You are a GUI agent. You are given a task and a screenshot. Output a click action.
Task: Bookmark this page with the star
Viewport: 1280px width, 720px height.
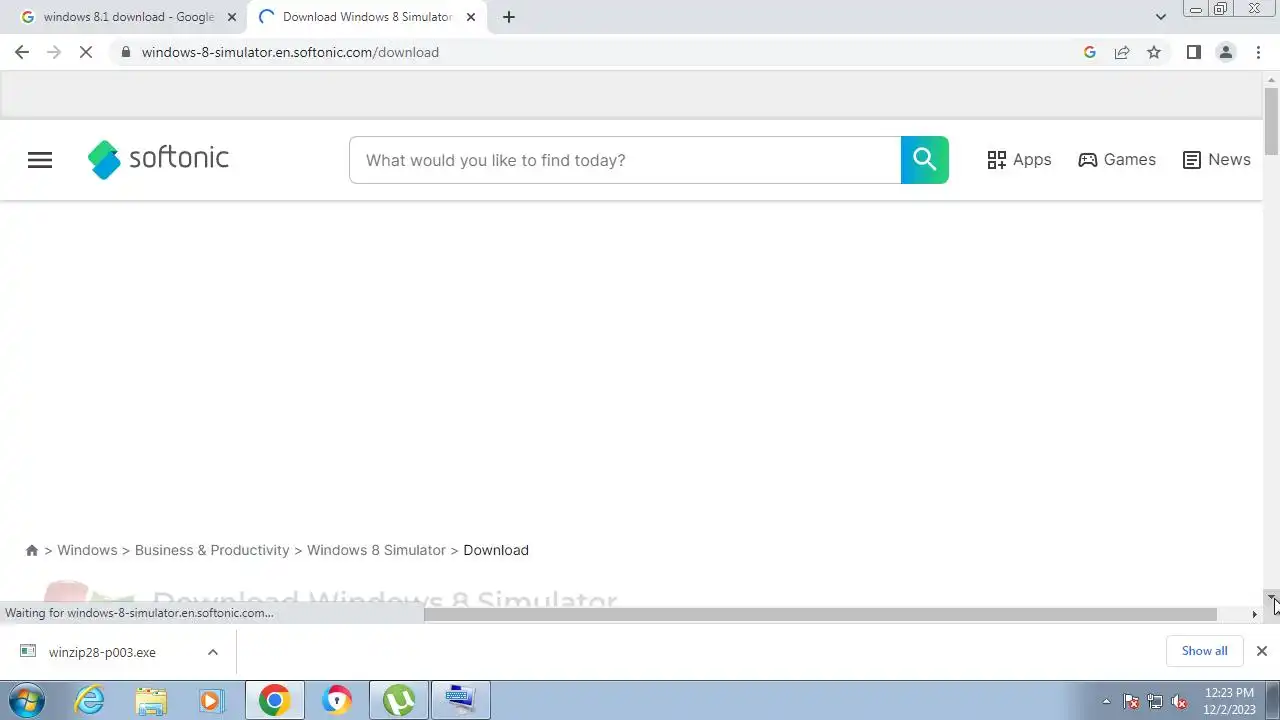[x=1154, y=52]
